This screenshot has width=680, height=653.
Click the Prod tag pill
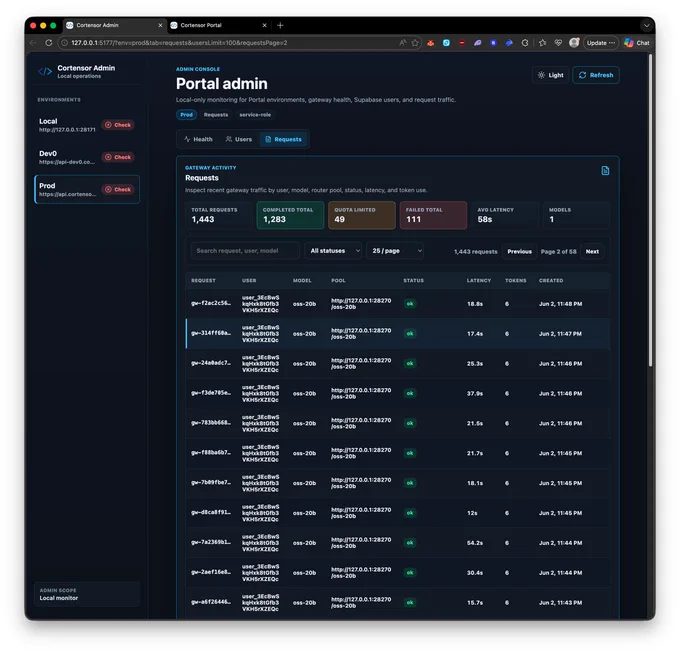[186, 115]
